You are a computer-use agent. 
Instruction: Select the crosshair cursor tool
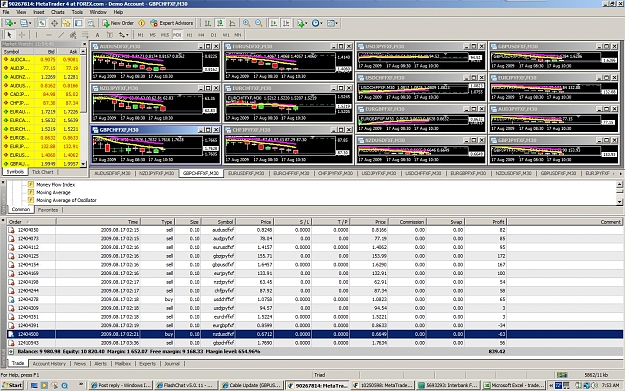(22, 35)
